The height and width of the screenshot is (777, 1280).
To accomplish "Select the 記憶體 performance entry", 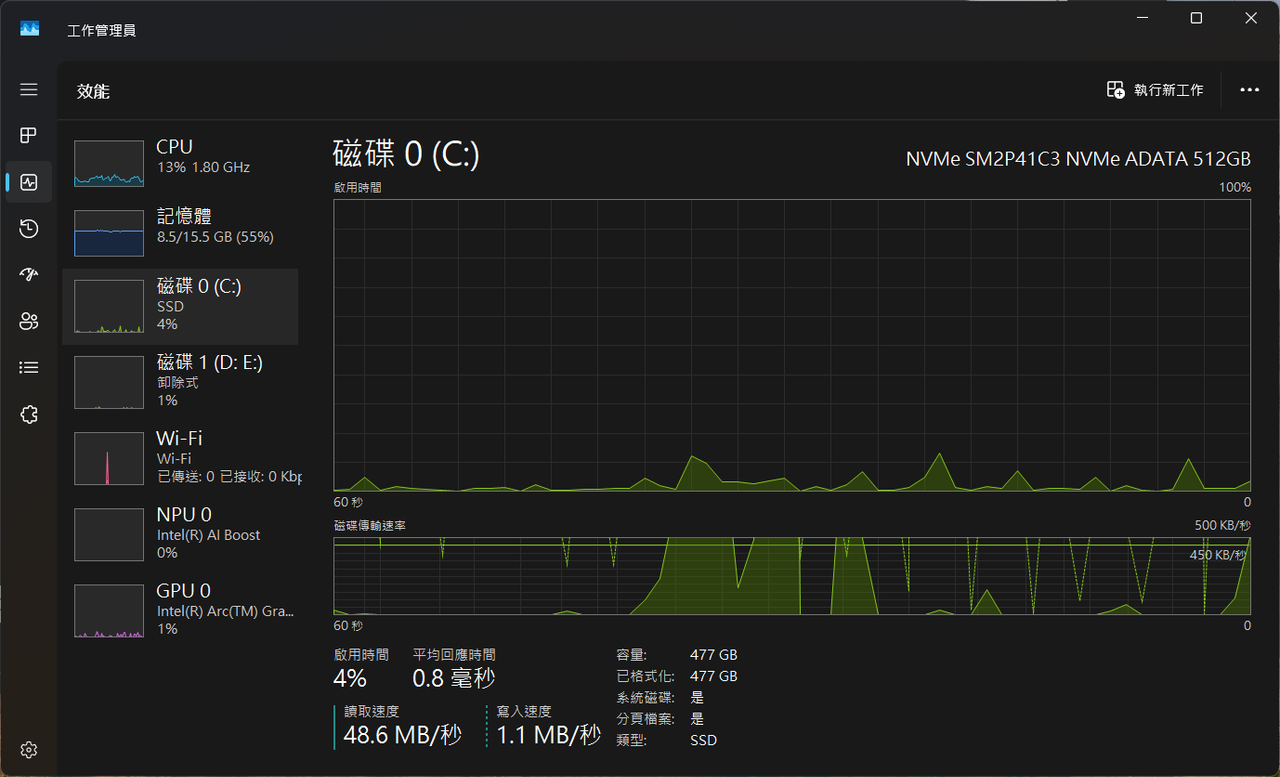I will pos(180,231).
